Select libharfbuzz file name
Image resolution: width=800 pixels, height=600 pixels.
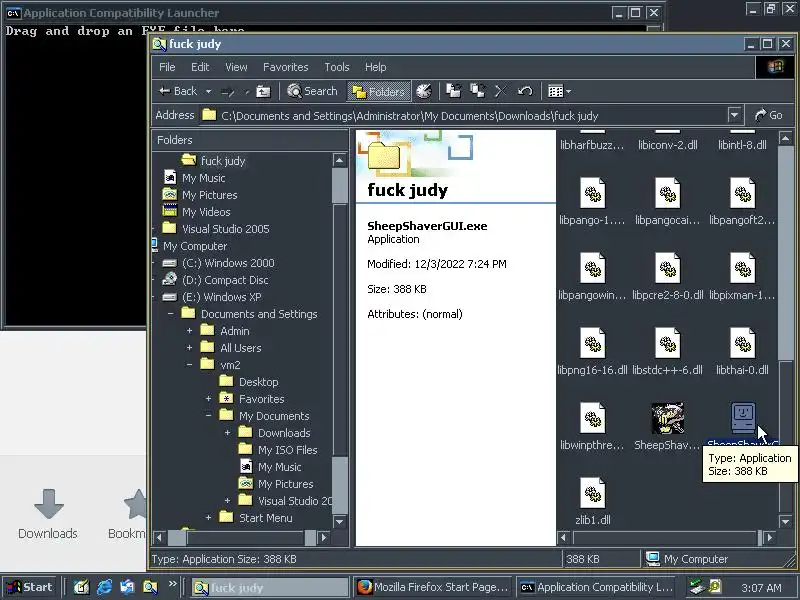(592, 145)
